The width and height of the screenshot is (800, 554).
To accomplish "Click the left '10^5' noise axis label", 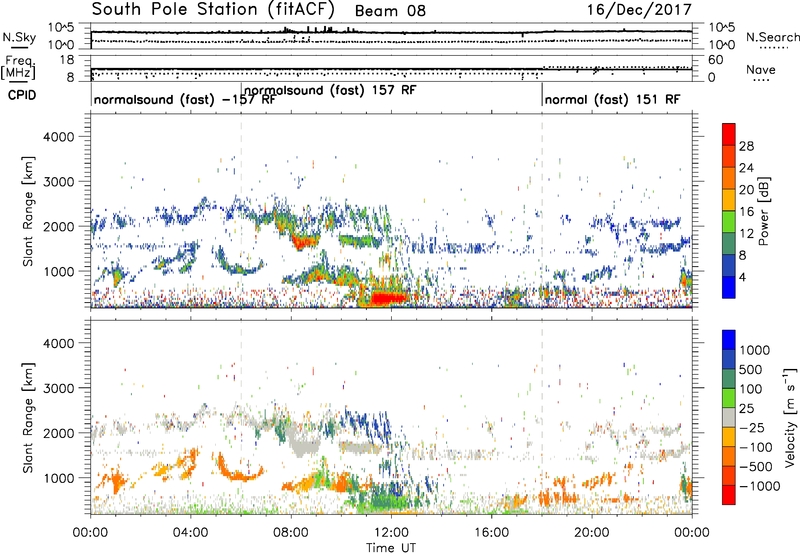I will 61,27.
